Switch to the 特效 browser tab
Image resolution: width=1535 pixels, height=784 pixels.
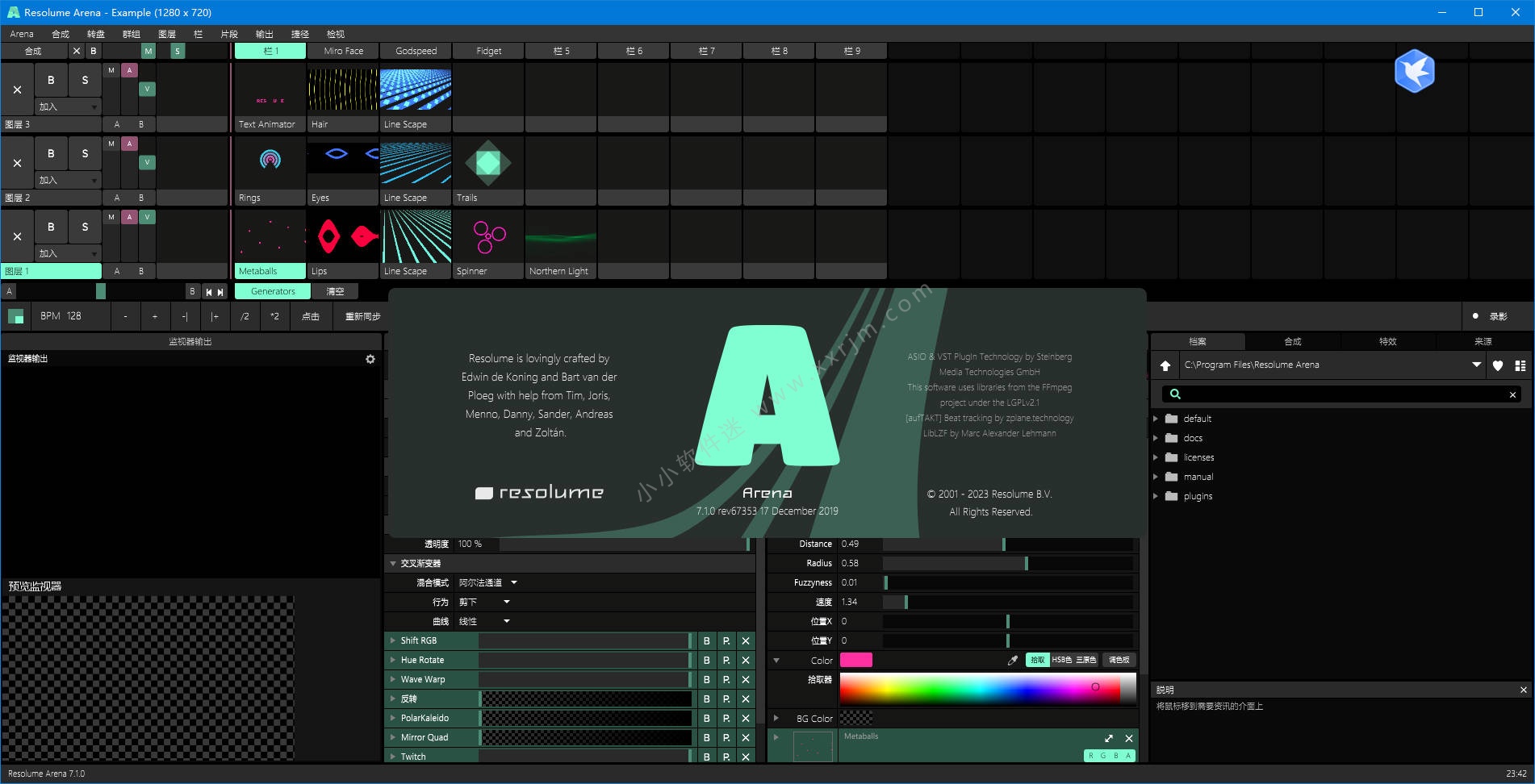coord(1388,341)
